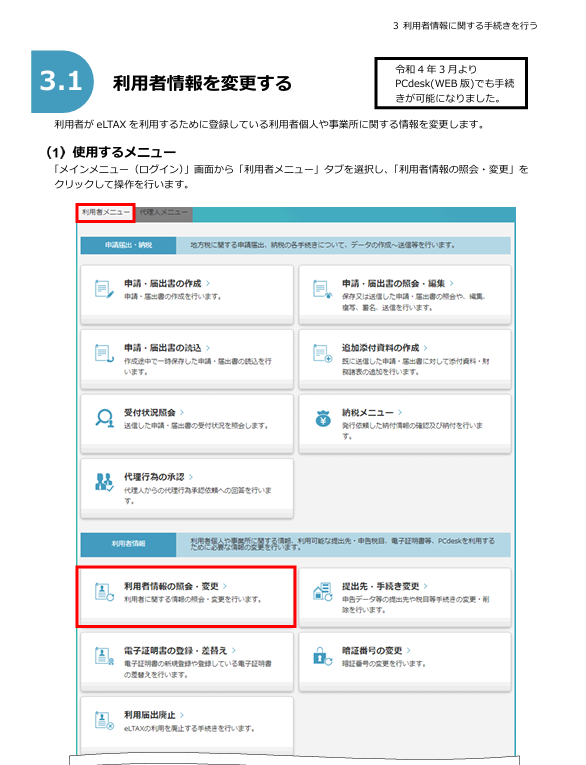The height and width of the screenshot is (765, 586).
Task: Click chevron next to 暗証番号の変更
Action: click(409, 650)
